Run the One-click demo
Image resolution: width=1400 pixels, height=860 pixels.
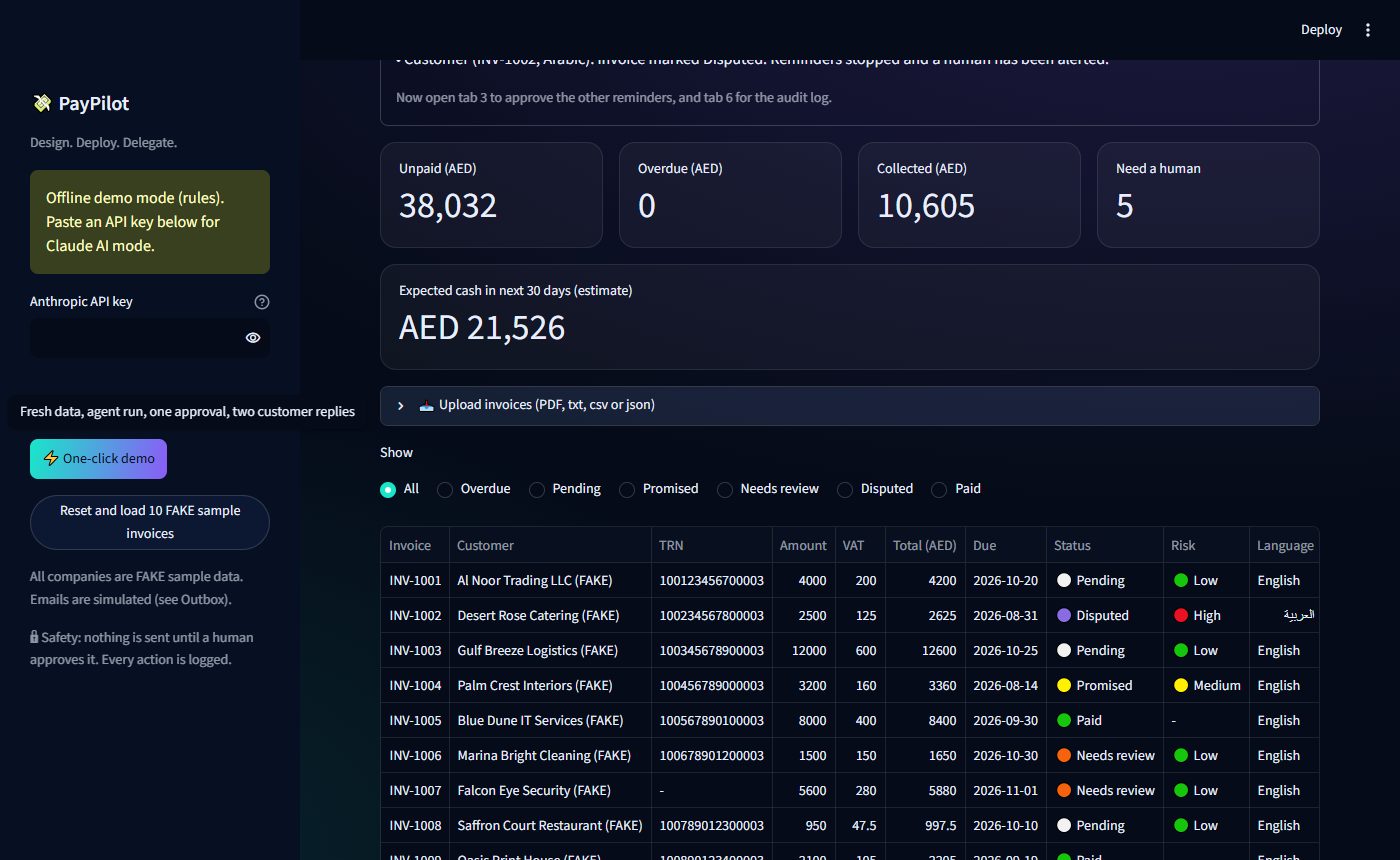tap(98, 459)
